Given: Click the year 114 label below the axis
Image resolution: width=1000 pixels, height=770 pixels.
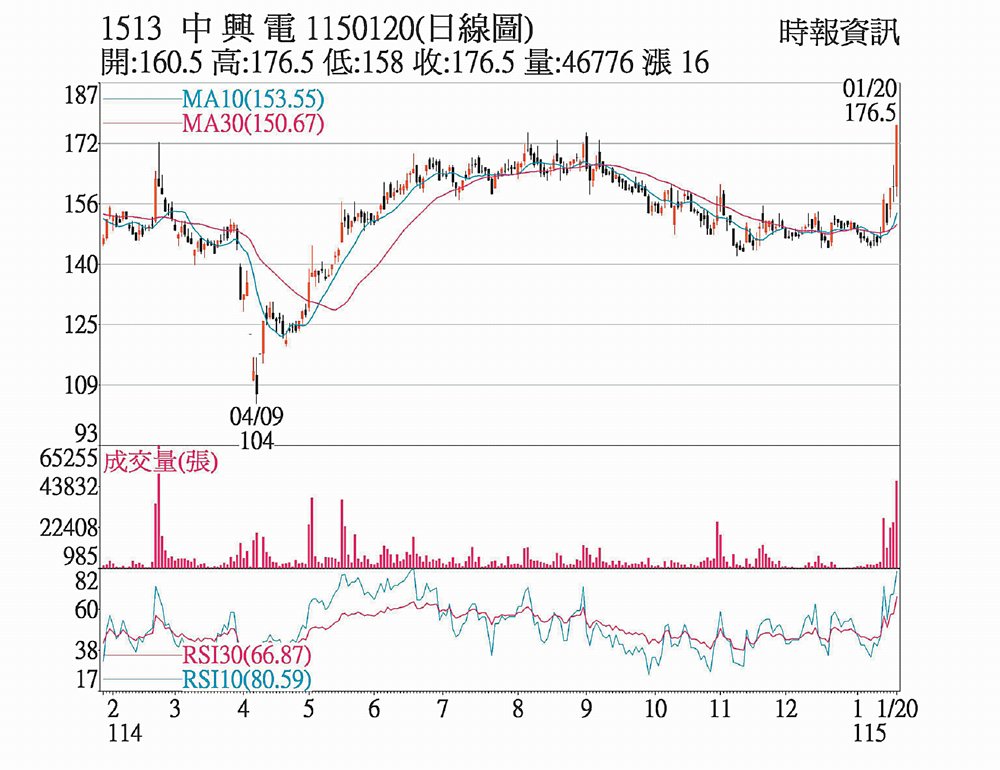Looking at the screenshot, I should (125, 733).
